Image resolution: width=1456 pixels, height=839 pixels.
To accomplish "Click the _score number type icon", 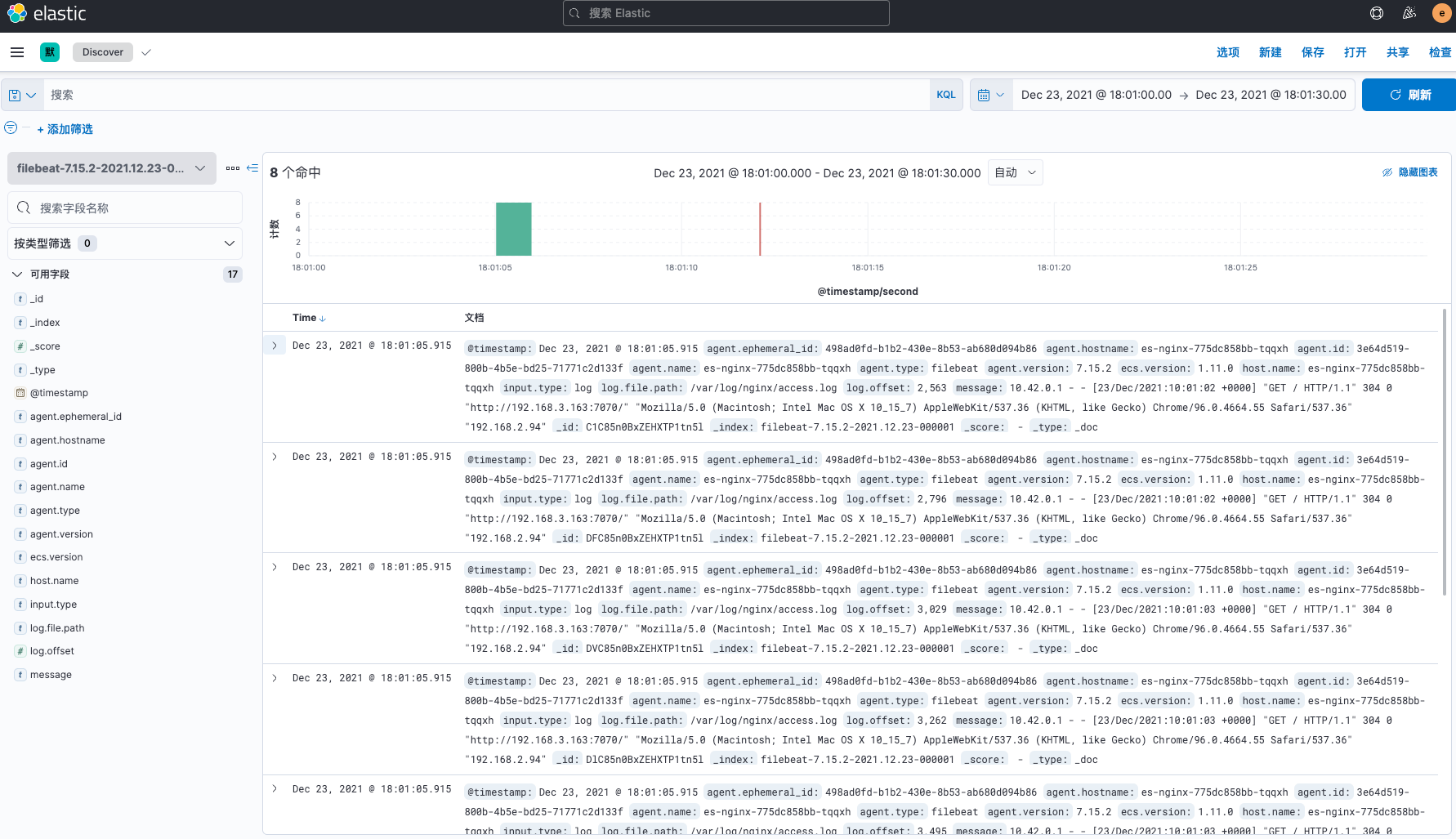I will (x=20, y=346).
